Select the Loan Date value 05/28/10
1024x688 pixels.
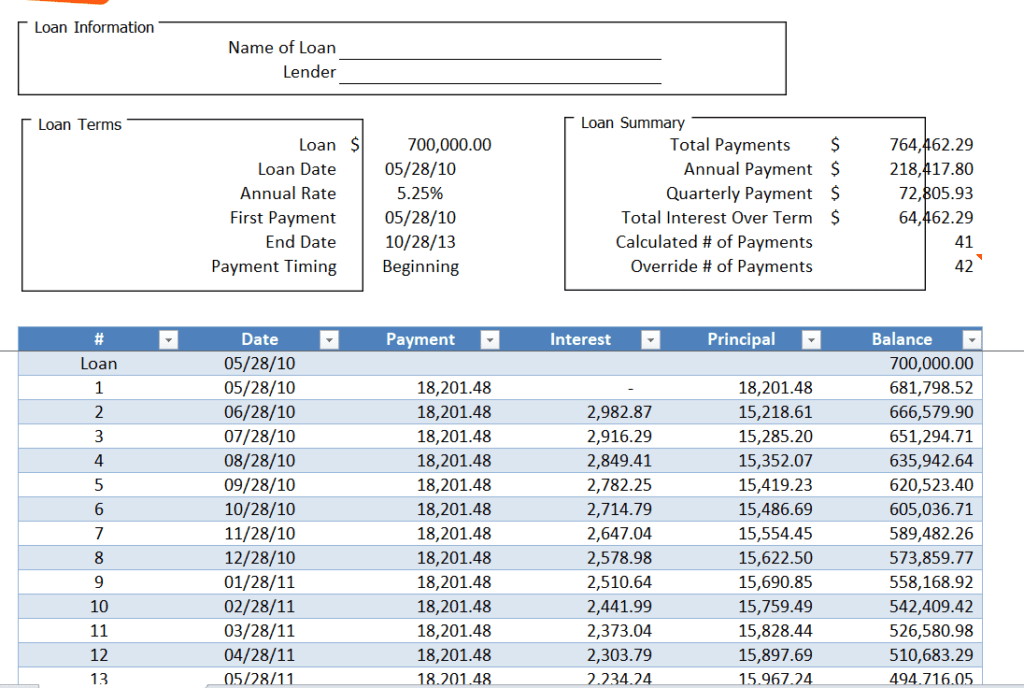[x=420, y=169]
